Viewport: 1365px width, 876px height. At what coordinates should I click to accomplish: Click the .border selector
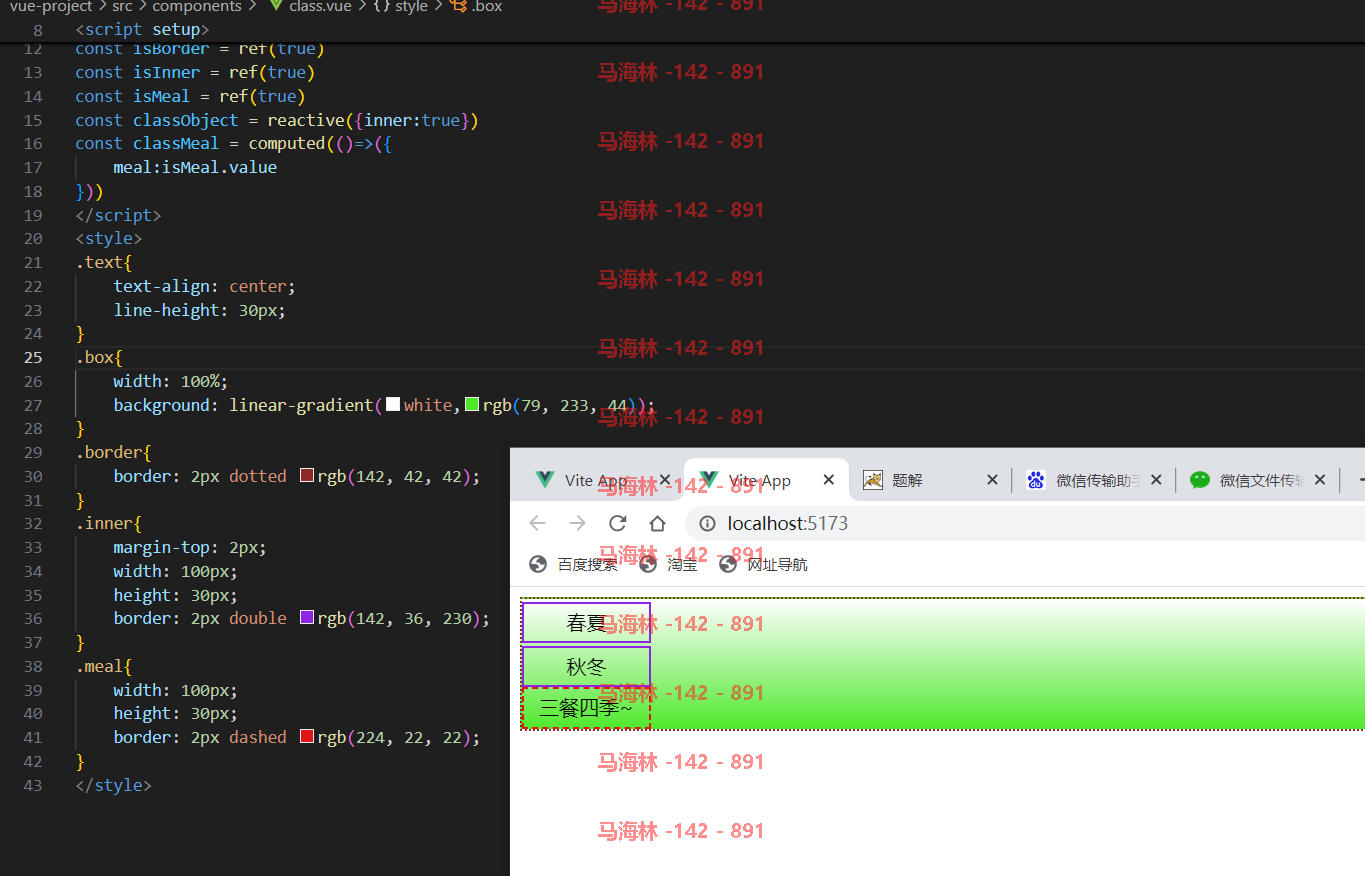click(x=109, y=452)
